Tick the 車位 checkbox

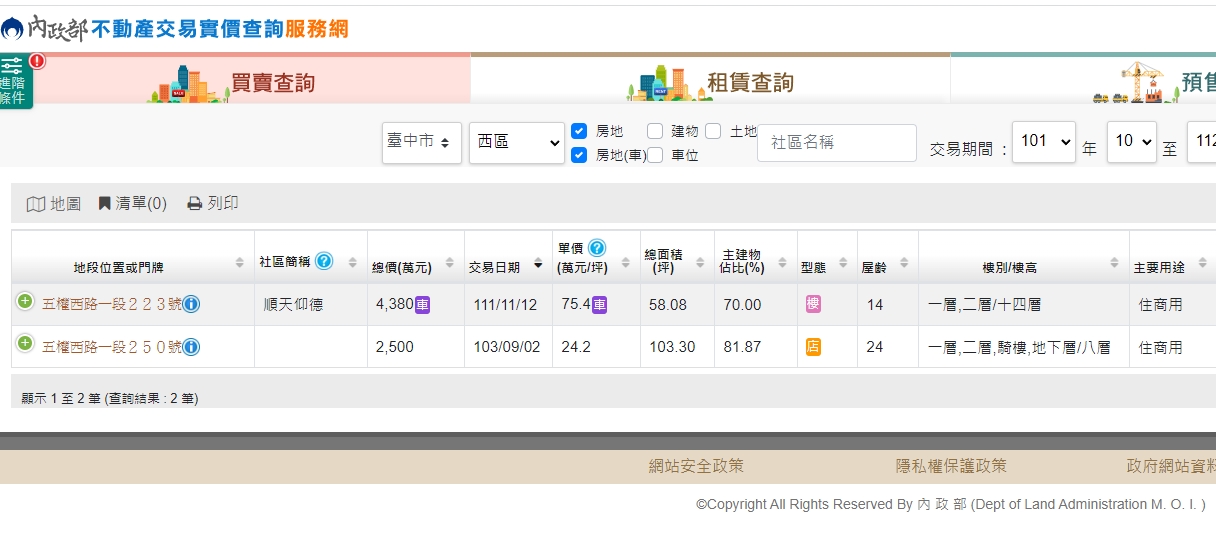(x=655, y=155)
